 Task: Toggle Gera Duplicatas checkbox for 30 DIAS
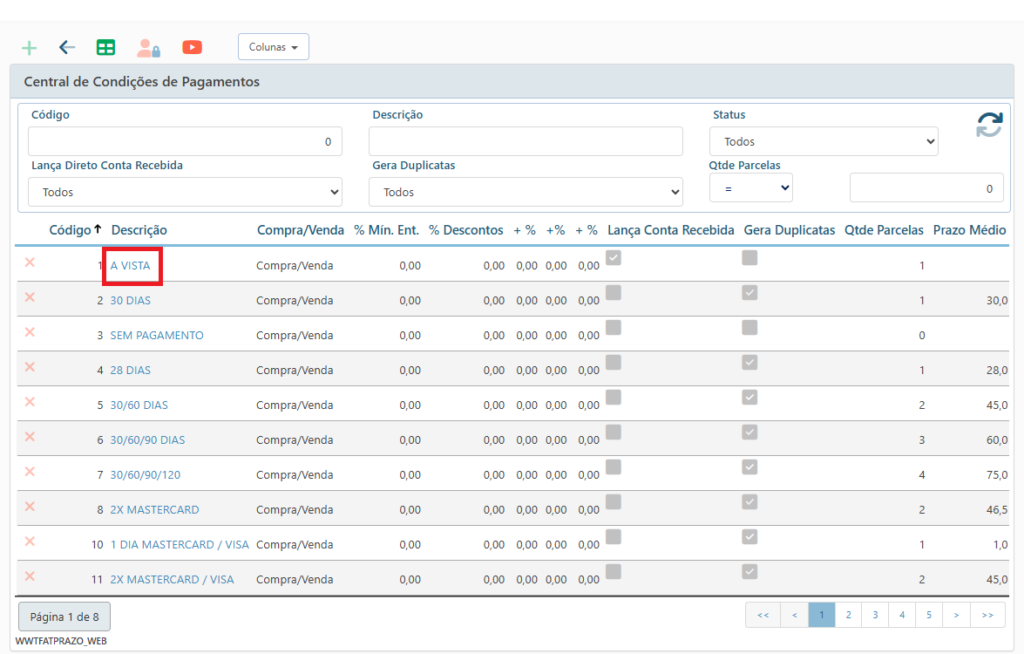(750, 292)
